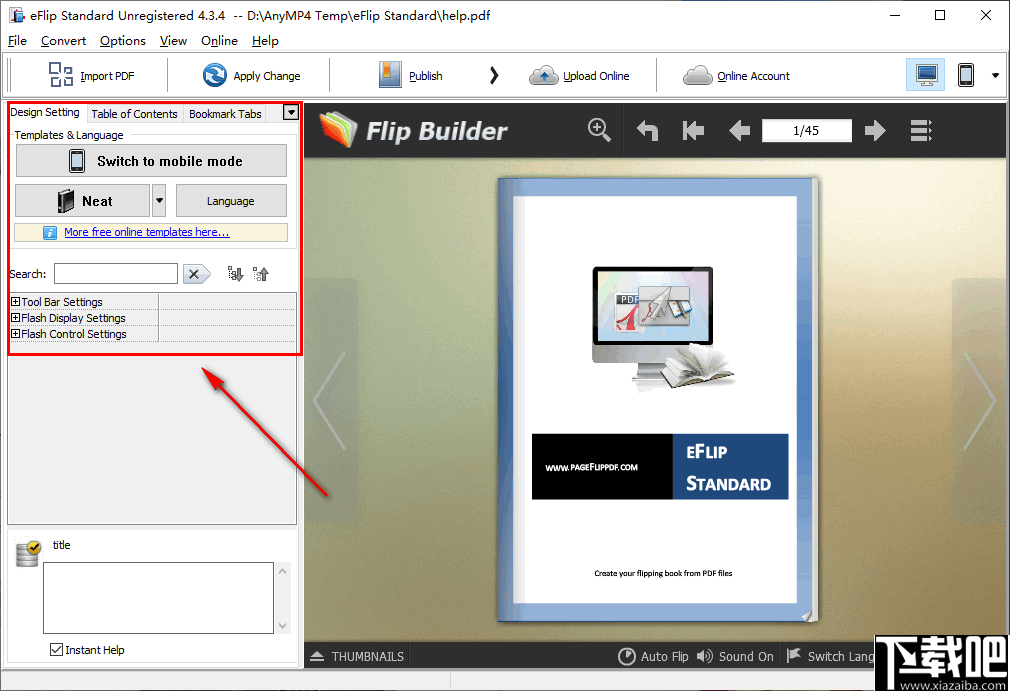Open the Options menu
1010x691 pixels.
122,41
